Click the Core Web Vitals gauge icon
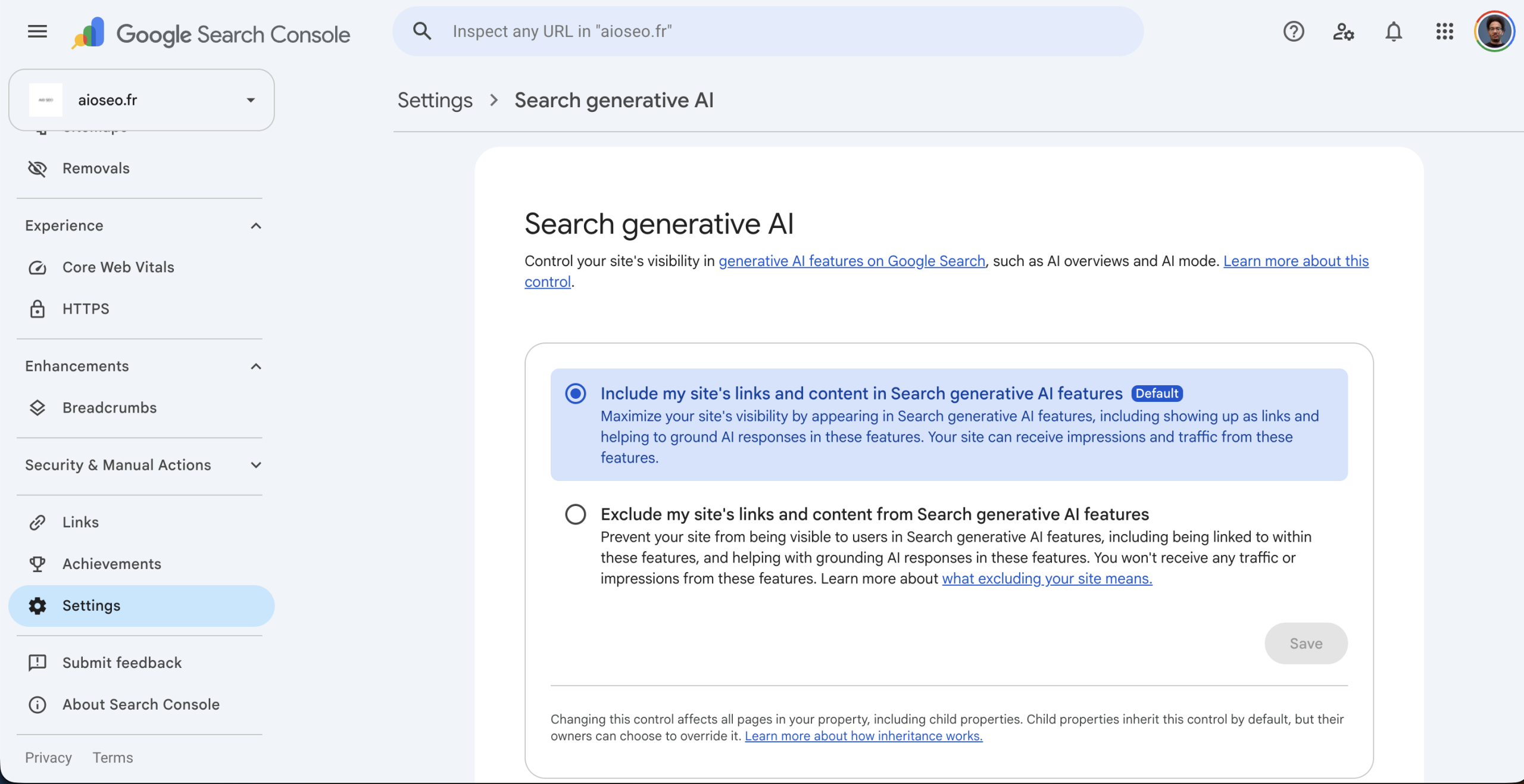The width and height of the screenshot is (1524, 784). pos(38,267)
